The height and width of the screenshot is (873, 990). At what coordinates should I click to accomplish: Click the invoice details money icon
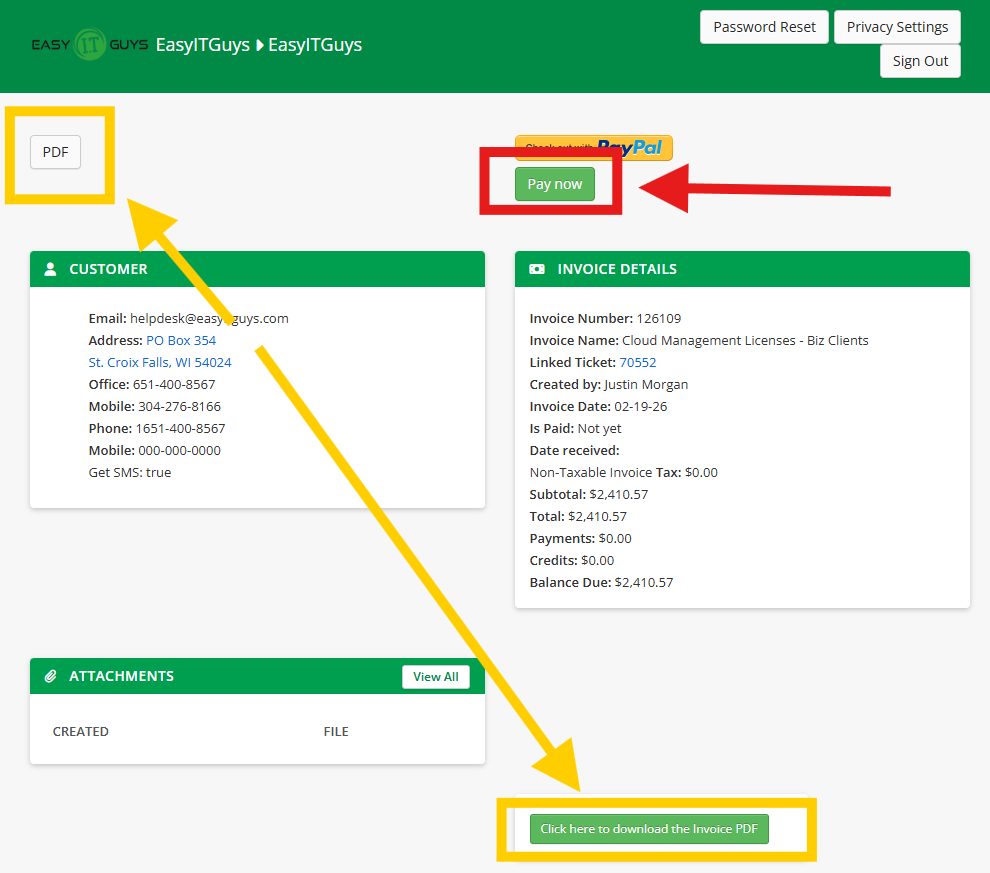(537, 270)
